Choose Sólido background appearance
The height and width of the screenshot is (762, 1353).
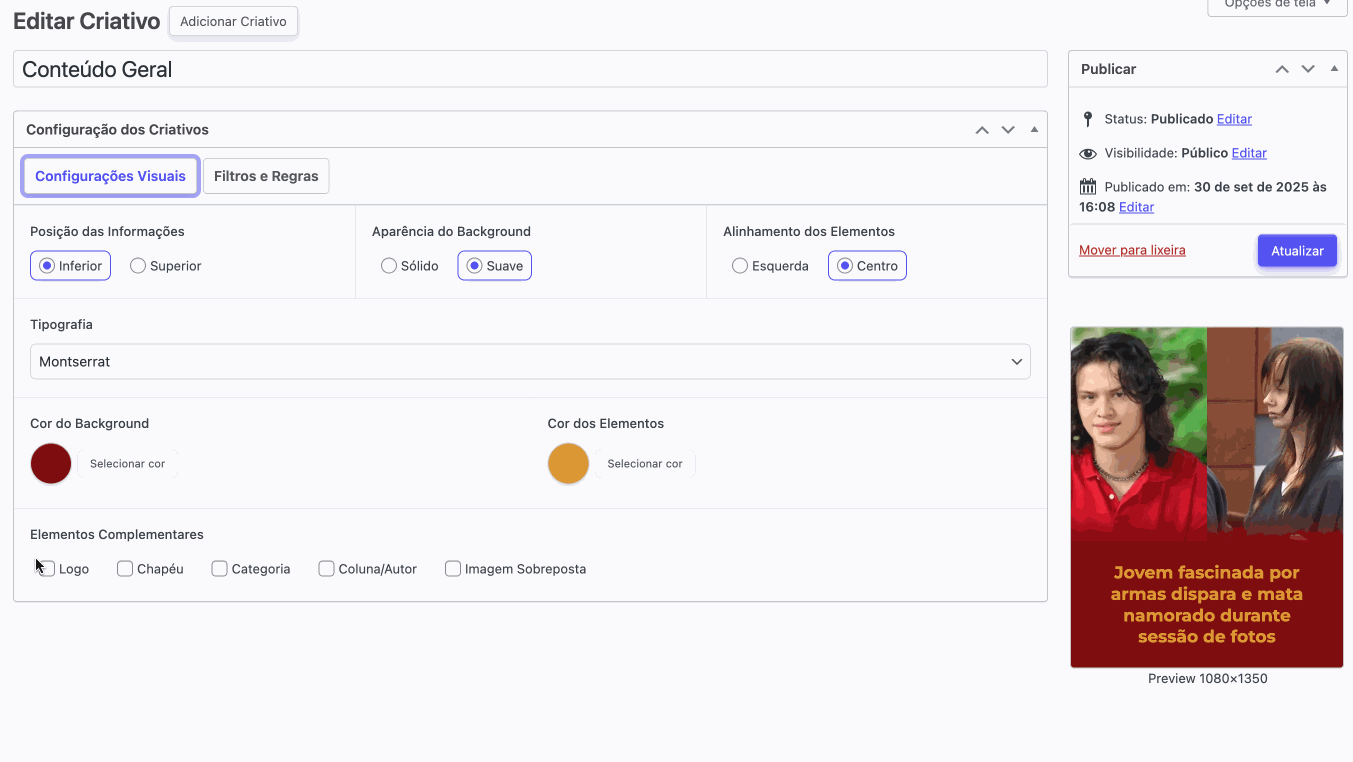[x=389, y=266]
